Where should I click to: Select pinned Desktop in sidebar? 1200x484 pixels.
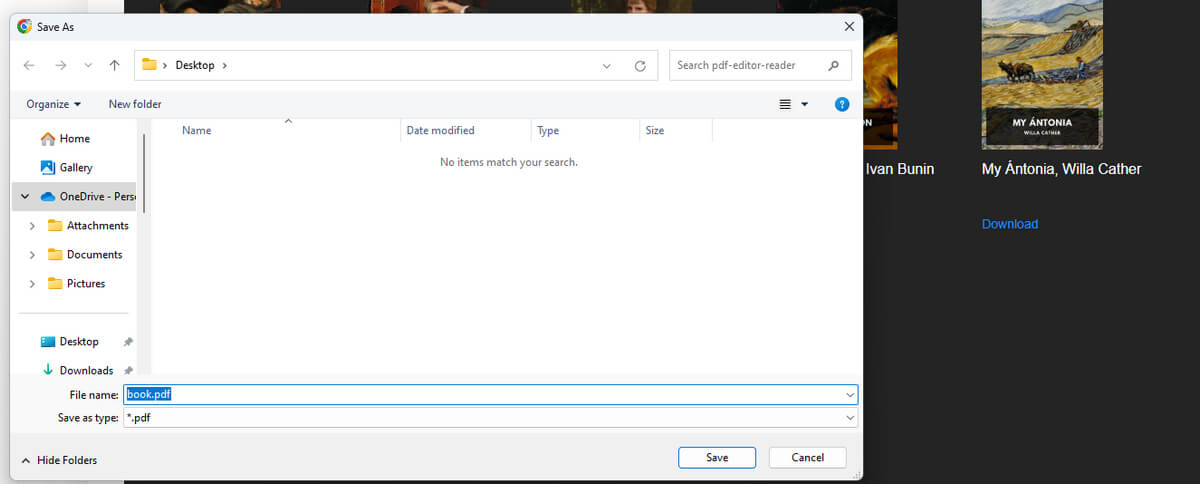point(79,342)
